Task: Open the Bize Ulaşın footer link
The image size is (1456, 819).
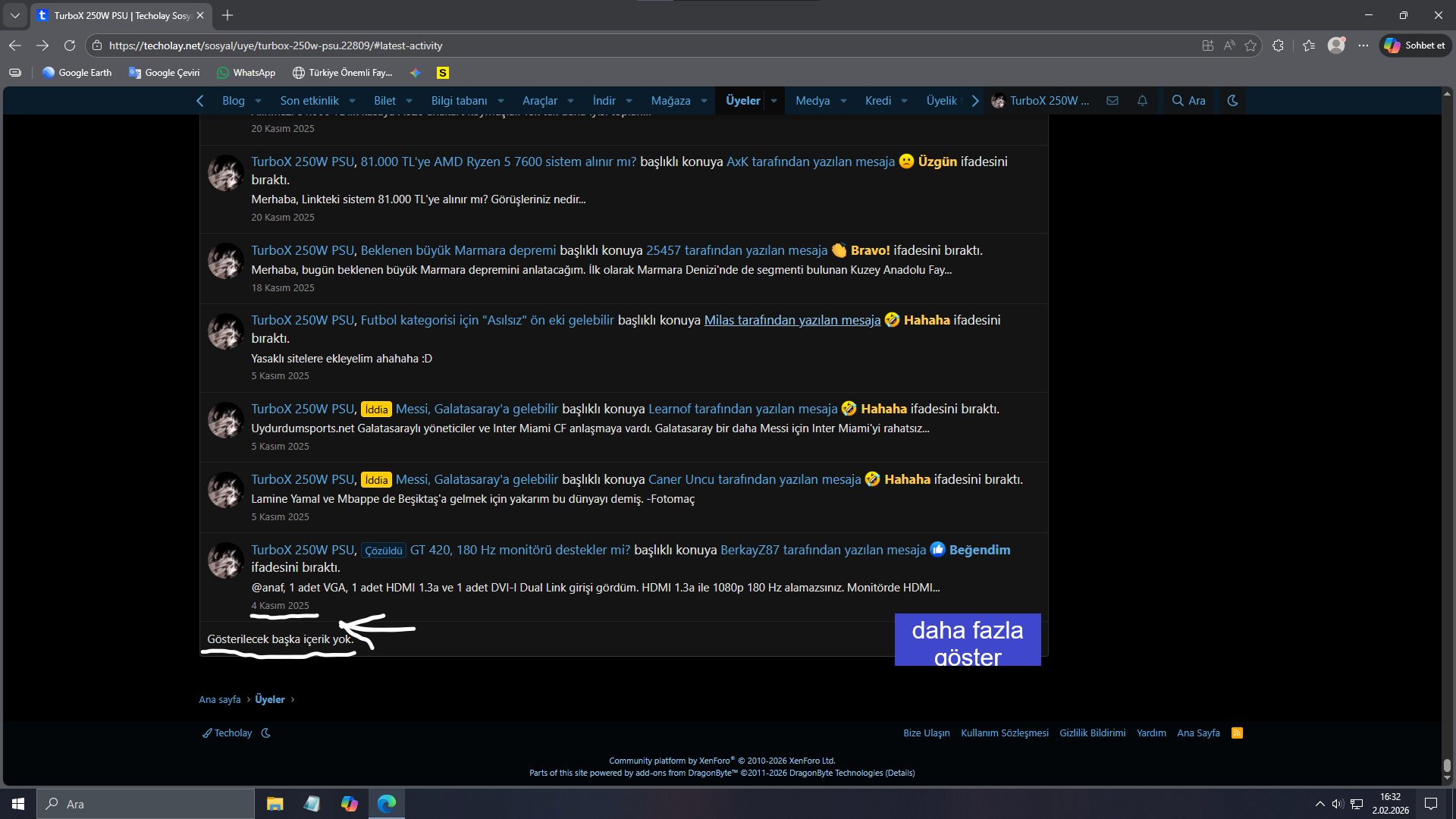Action: click(926, 733)
